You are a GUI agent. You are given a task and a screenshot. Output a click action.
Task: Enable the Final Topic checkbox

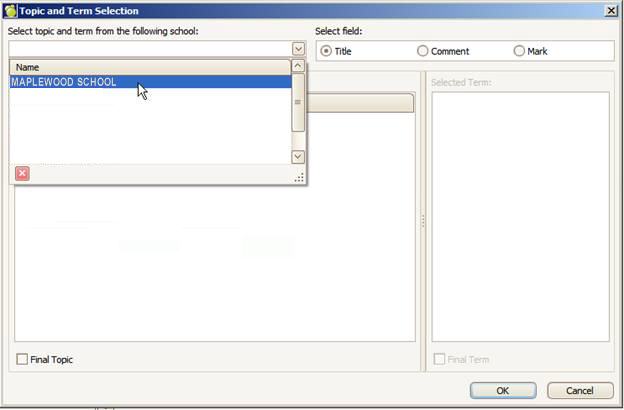22,360
